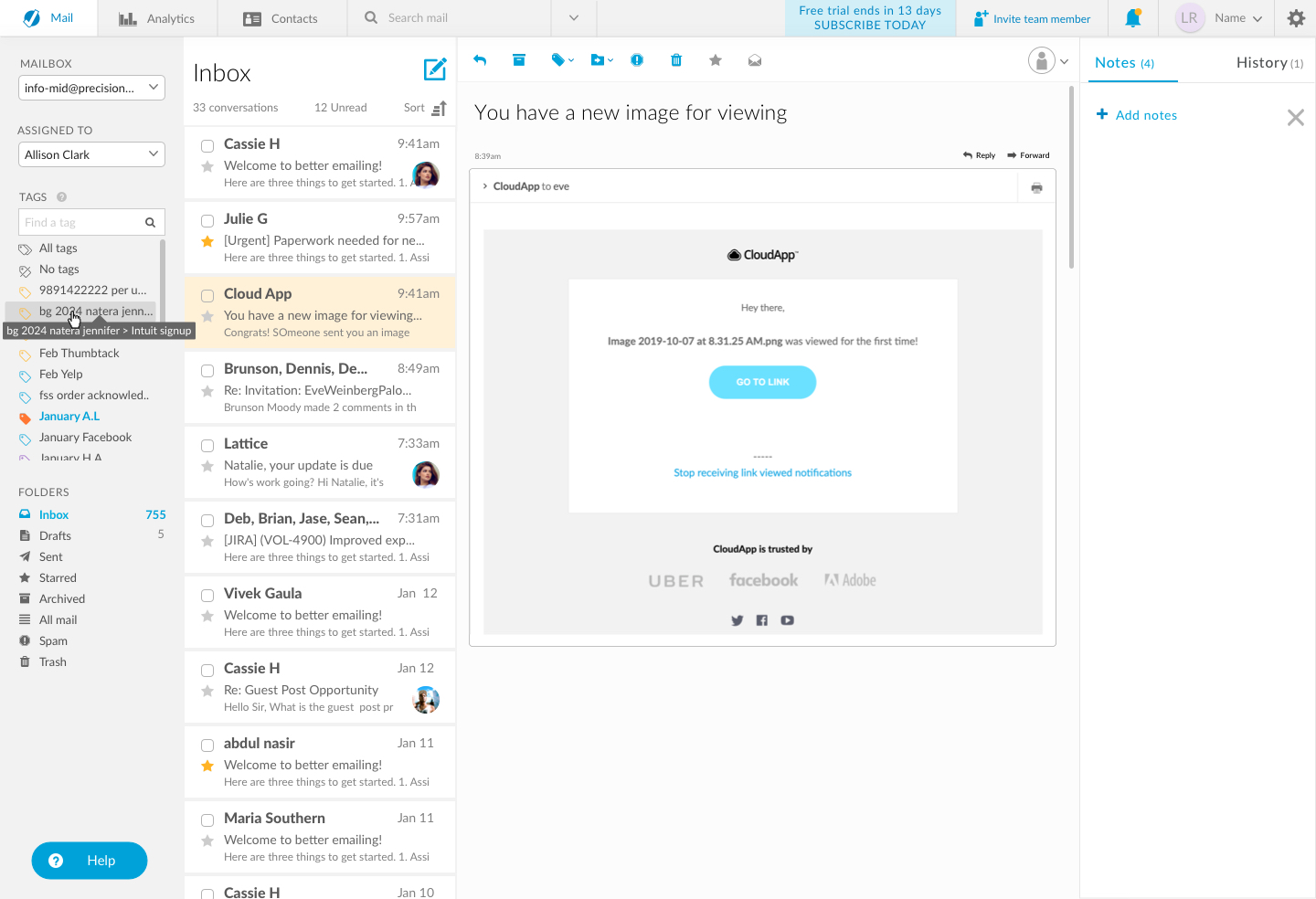Open the settings gear icon
This screenshot has width=1316, height=899.
1296,18
